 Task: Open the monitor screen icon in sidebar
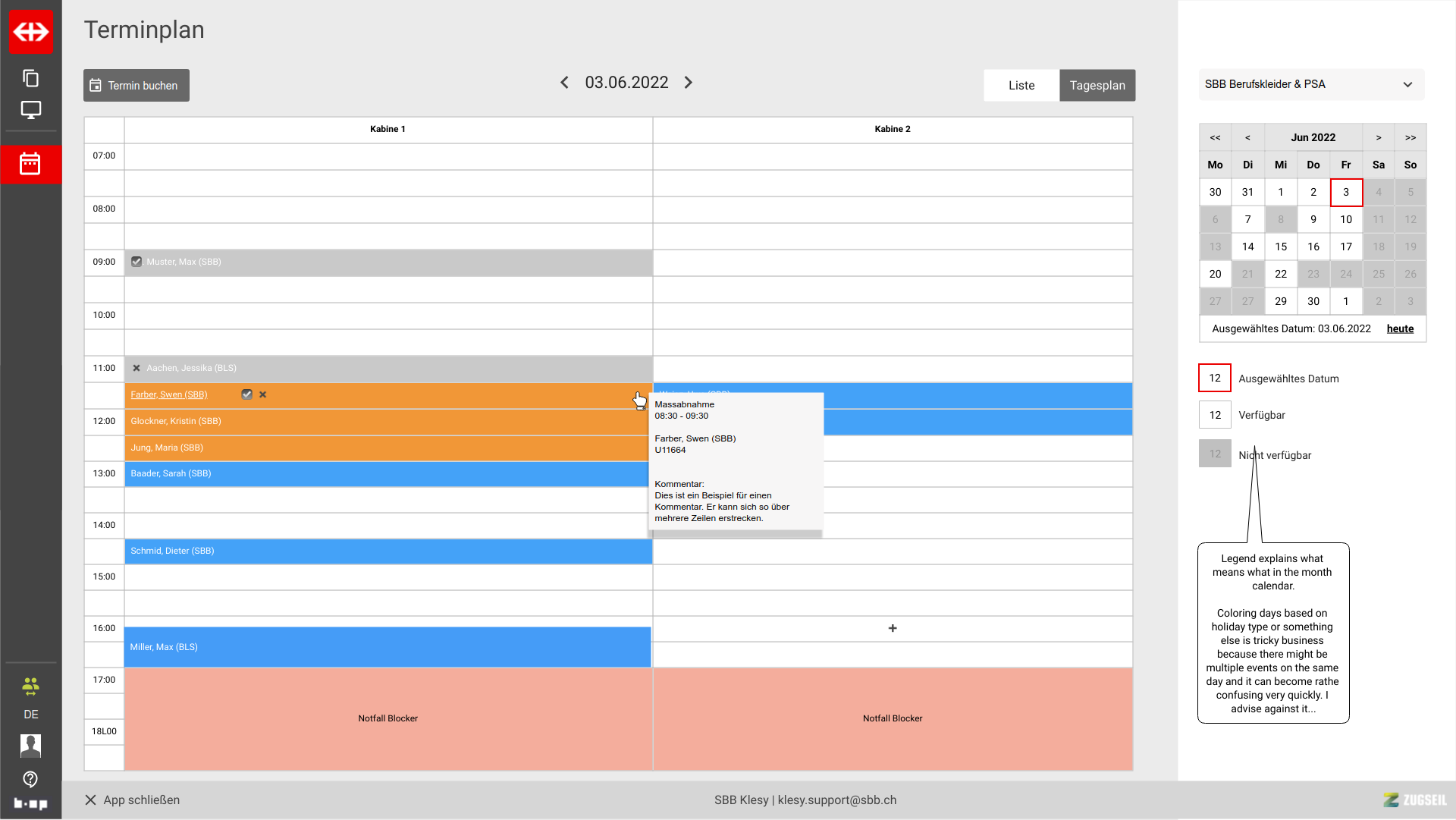coord(31,110)
